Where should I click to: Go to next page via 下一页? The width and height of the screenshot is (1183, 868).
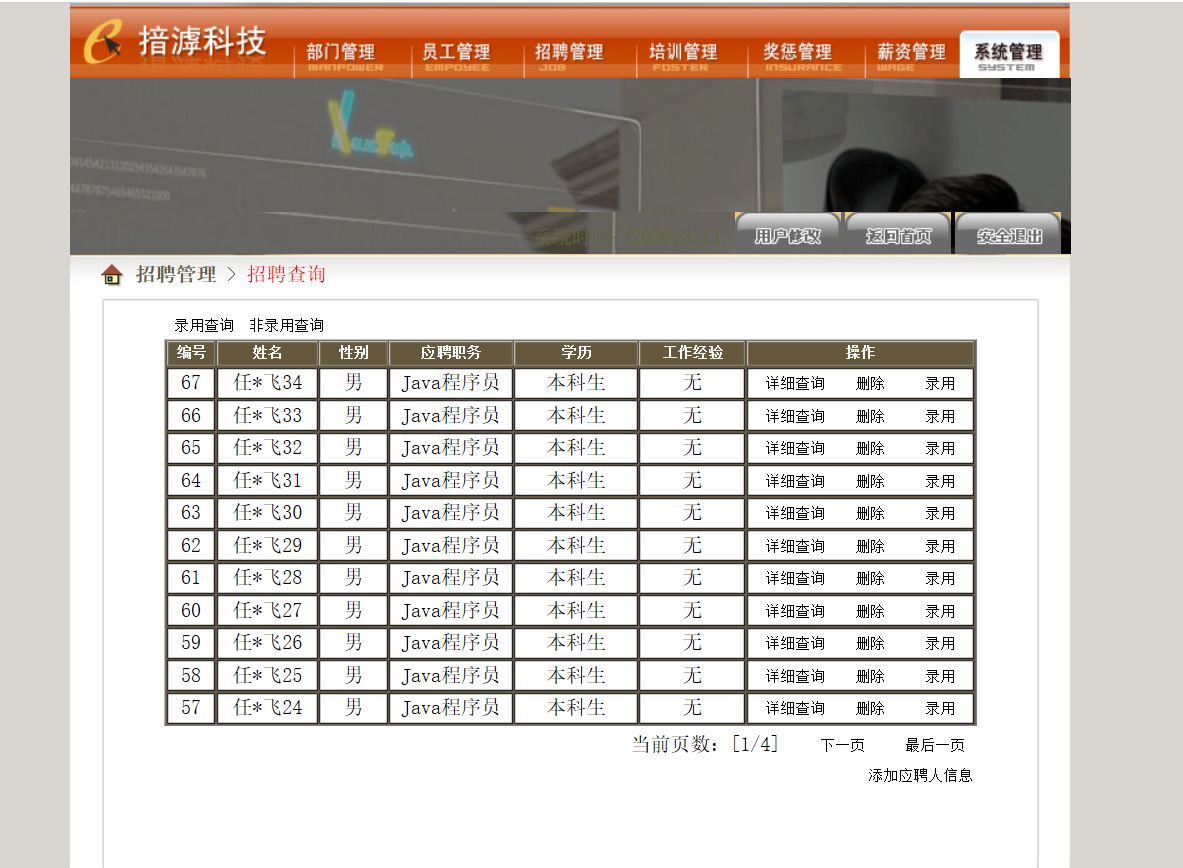[x=842, y=746]
